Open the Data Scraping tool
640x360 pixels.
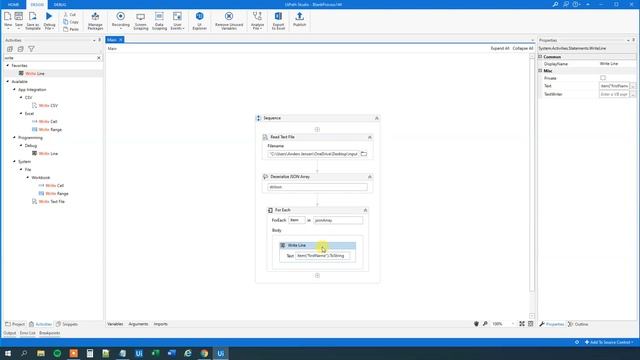click(159, 21)
